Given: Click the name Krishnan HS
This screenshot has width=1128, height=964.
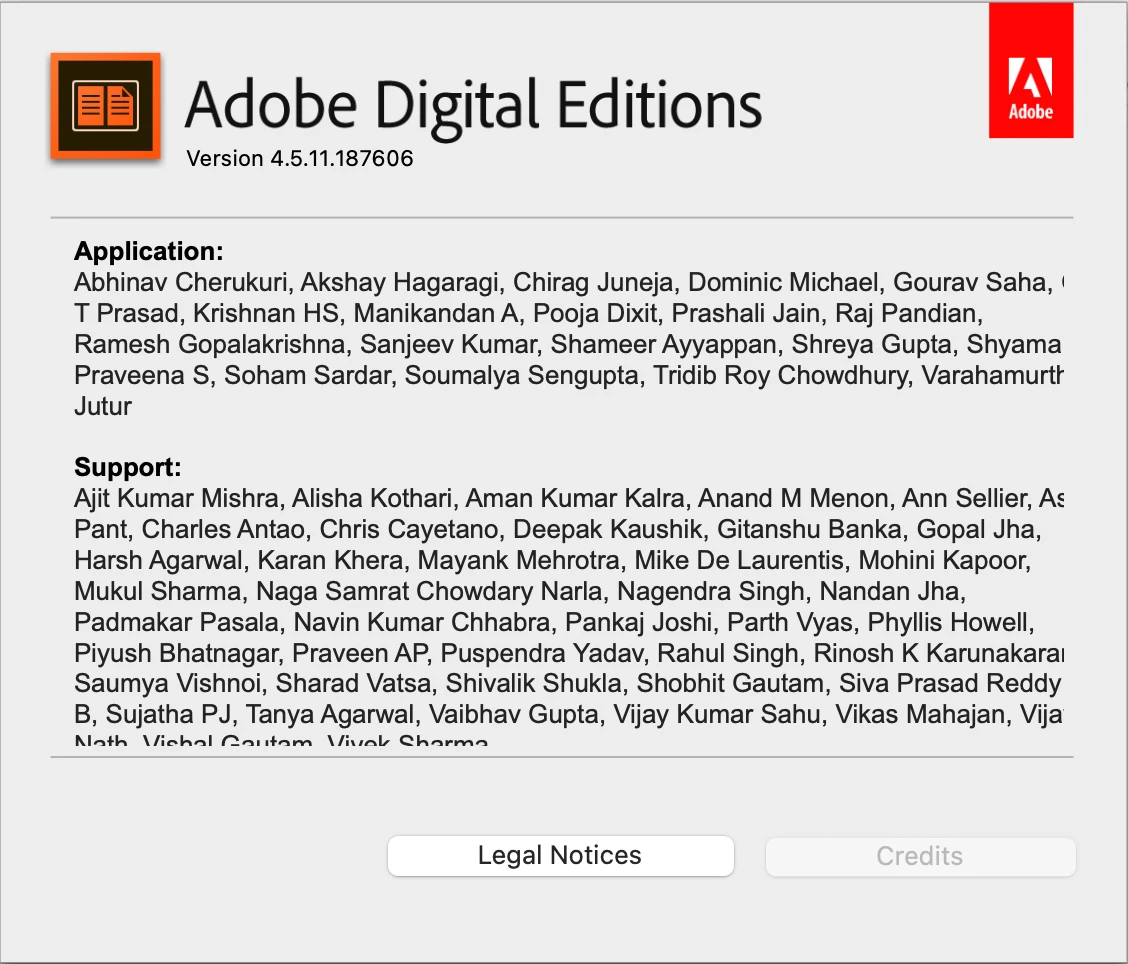Looking at the screenshot, I should coord(265,313).
